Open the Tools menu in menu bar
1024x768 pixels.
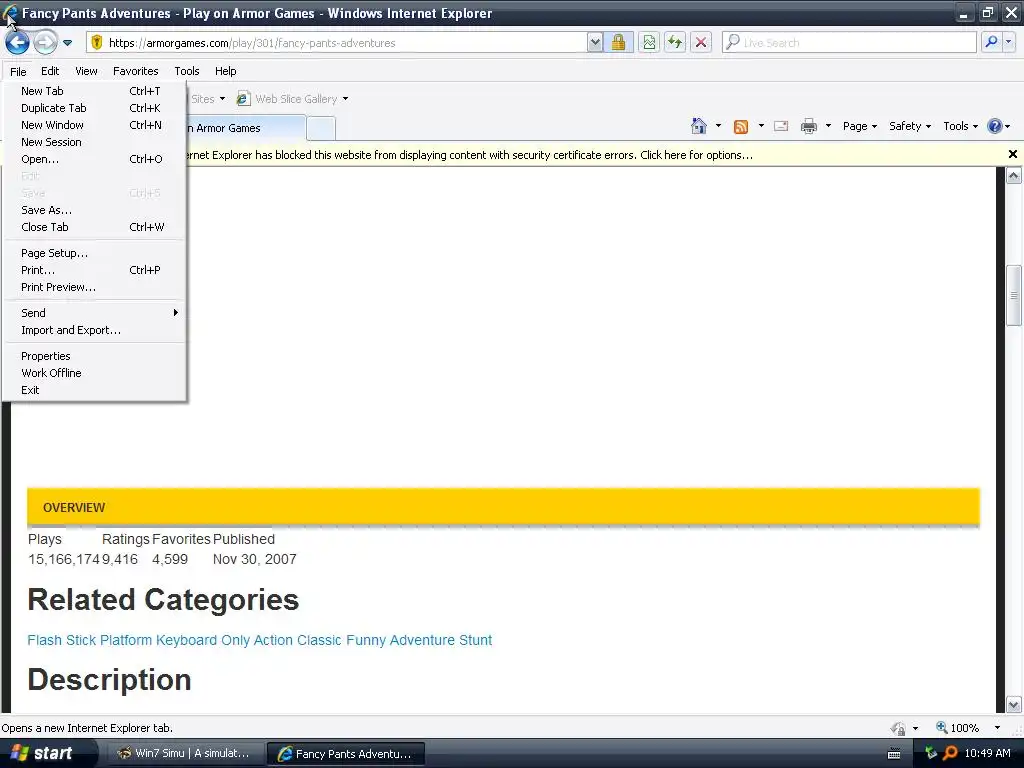(187, 71)
